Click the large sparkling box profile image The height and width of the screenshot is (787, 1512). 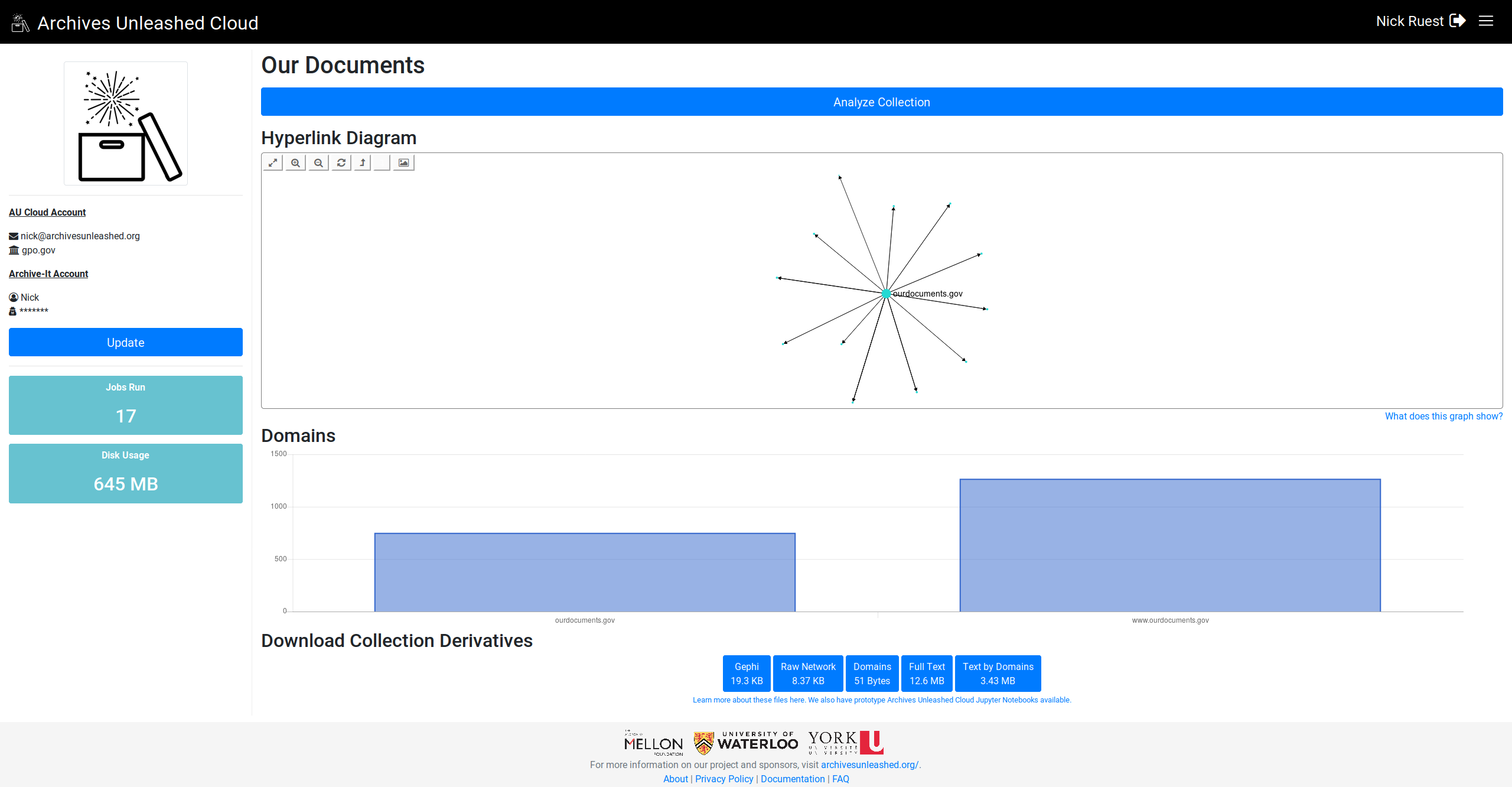126,123
